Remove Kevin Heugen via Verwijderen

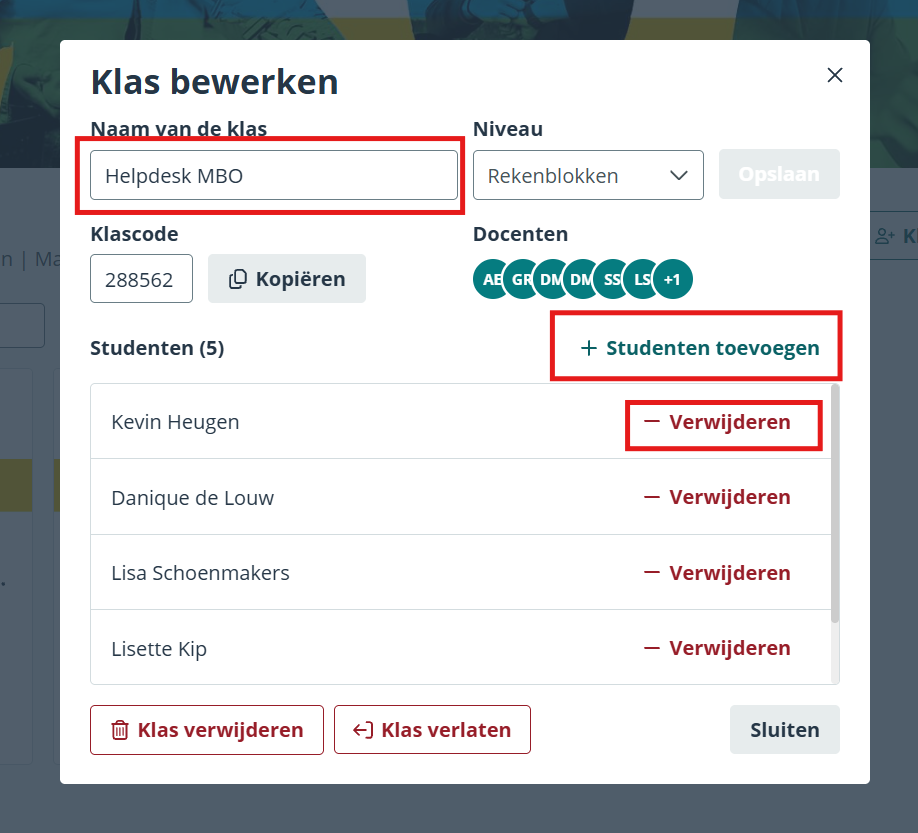click(x=717, y=421)
